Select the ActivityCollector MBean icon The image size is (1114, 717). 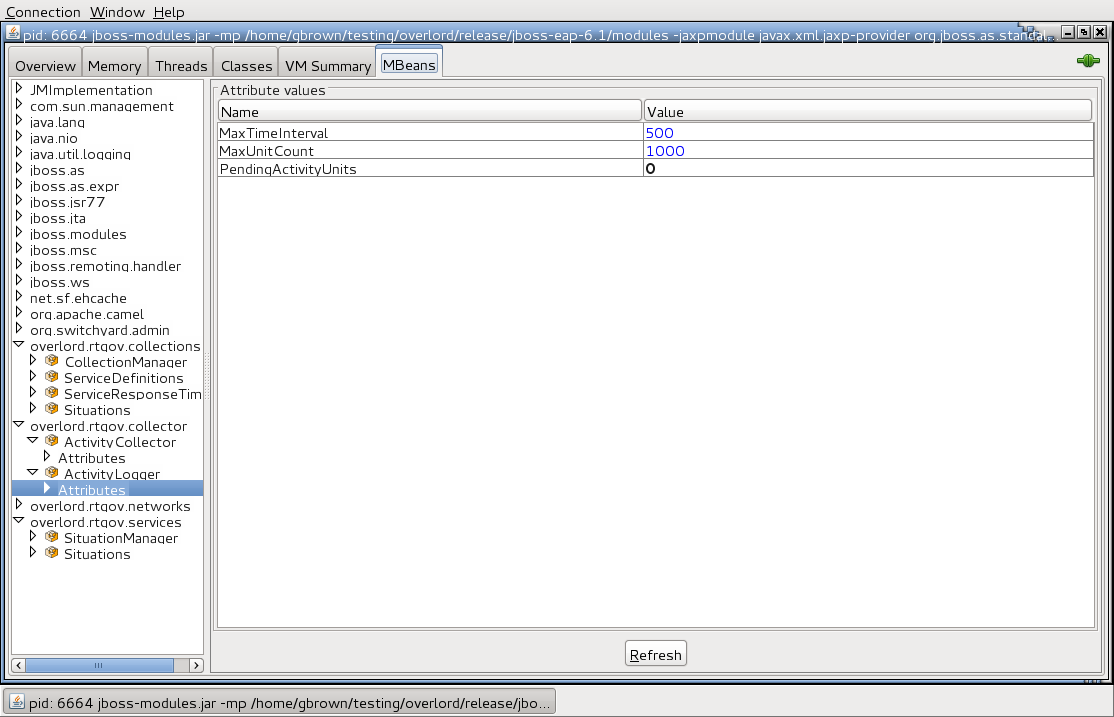(51, 441)
